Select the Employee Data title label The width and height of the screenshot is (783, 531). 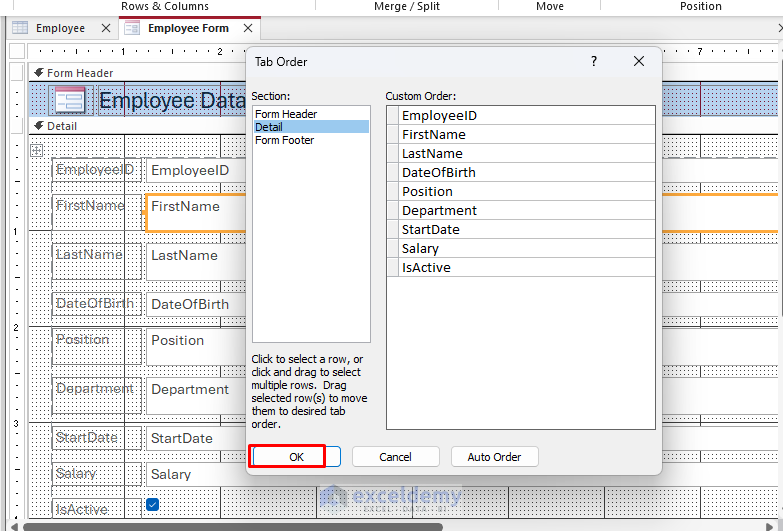pyautogui.click(x=173, y=100)
